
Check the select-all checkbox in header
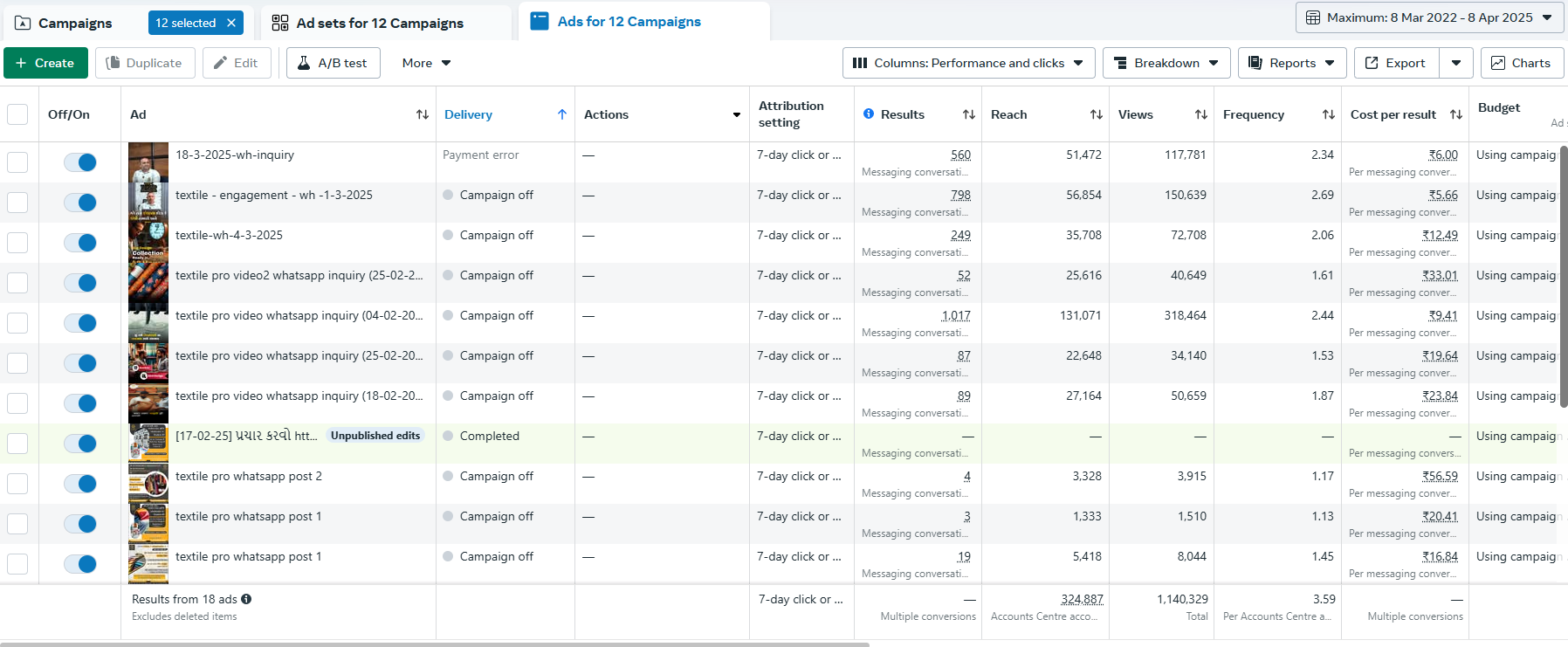pos(17,114)
